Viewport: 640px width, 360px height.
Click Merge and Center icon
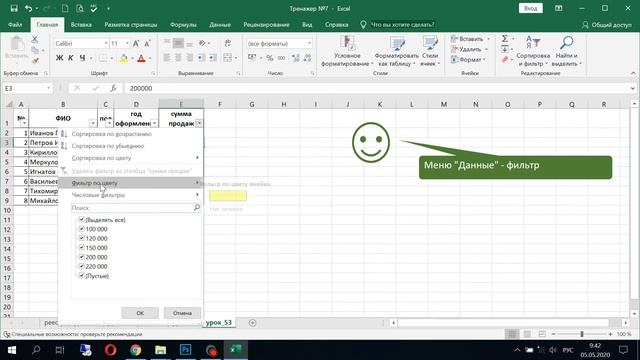tap(228, 58)
